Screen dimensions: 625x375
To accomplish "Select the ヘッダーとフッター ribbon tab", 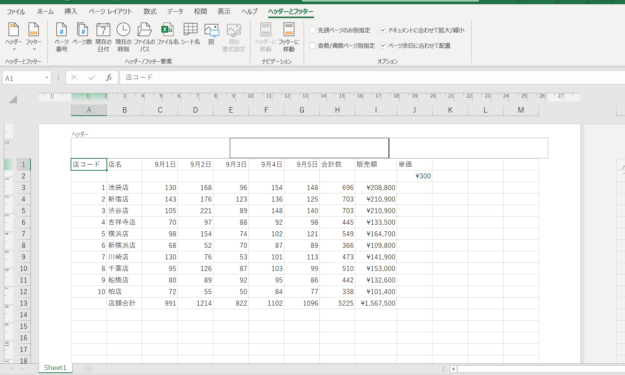I will (x=291, y=12).
